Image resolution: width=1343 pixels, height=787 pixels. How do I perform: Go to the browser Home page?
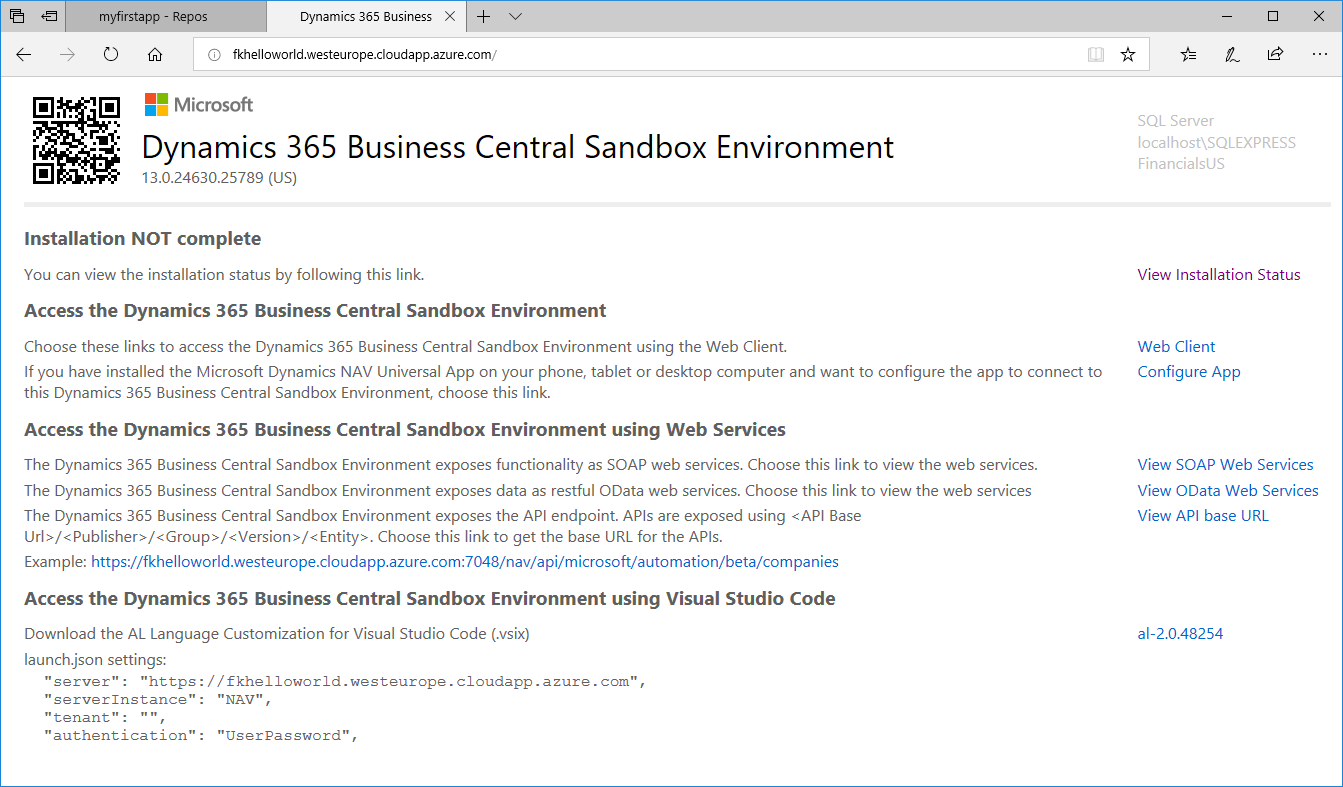click(154, 55)
